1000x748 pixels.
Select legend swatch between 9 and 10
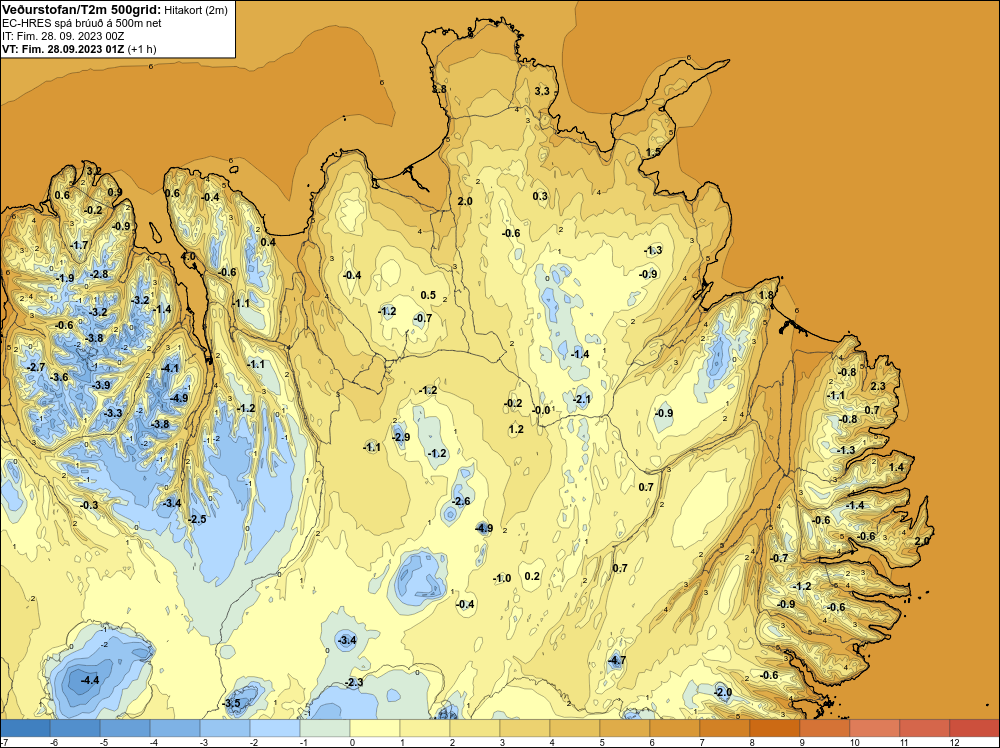[x=825, y=728]
